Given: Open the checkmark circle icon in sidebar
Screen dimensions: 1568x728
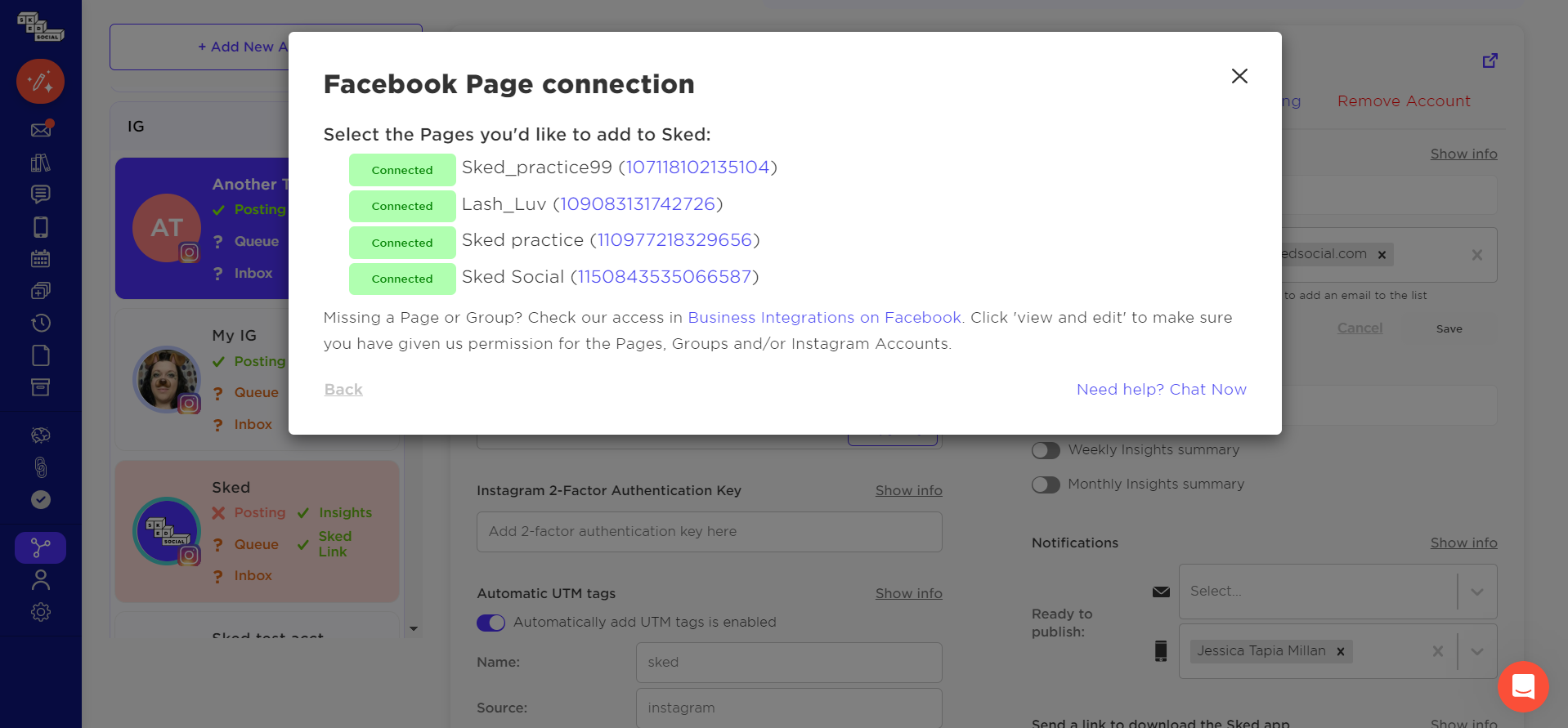Looking at the screenshot, I should tap(40, 499).
